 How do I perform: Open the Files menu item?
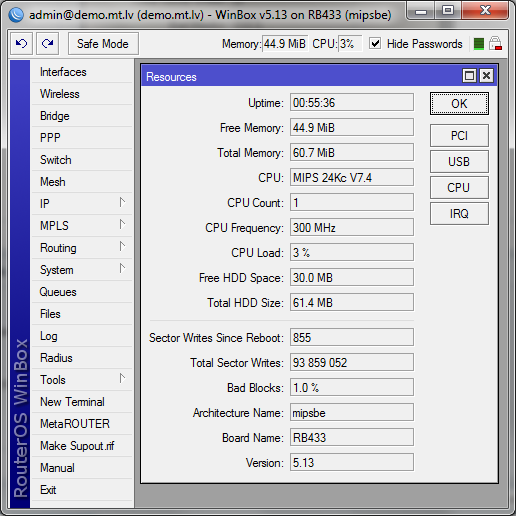(x=82, y=314)
